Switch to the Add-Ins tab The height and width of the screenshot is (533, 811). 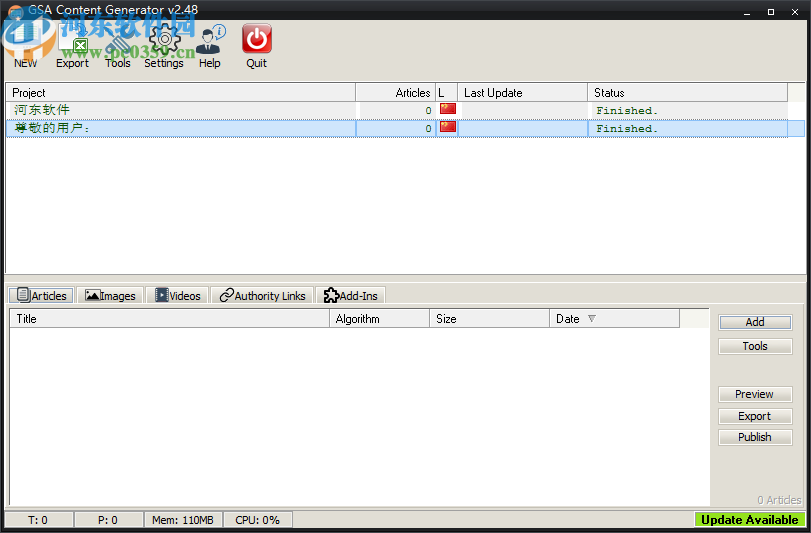(351, 295)
